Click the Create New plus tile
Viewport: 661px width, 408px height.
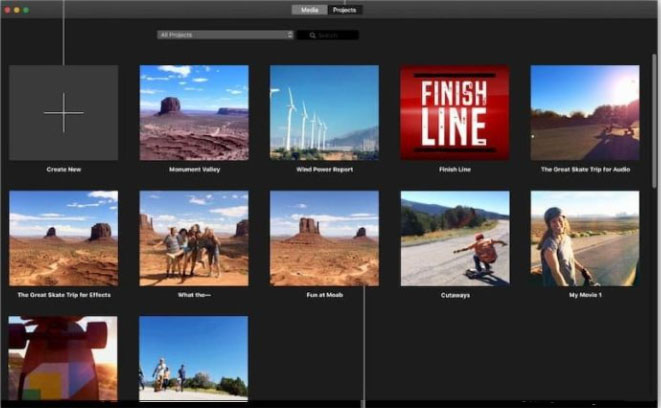point(64,113)
